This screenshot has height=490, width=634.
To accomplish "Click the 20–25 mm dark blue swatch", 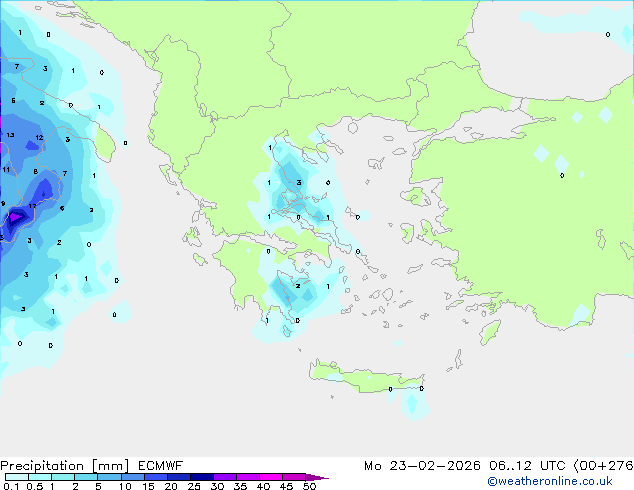I will (x=179, y=477).
